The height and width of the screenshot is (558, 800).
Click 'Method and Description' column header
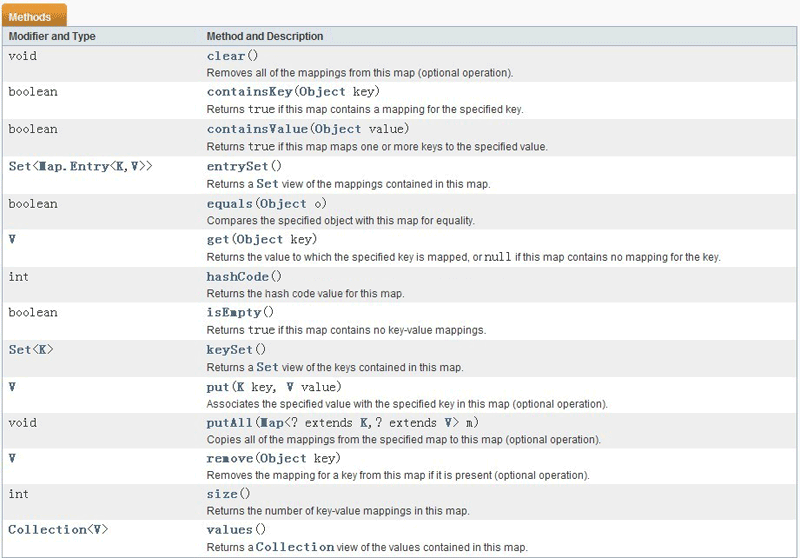tap(265, 36)
